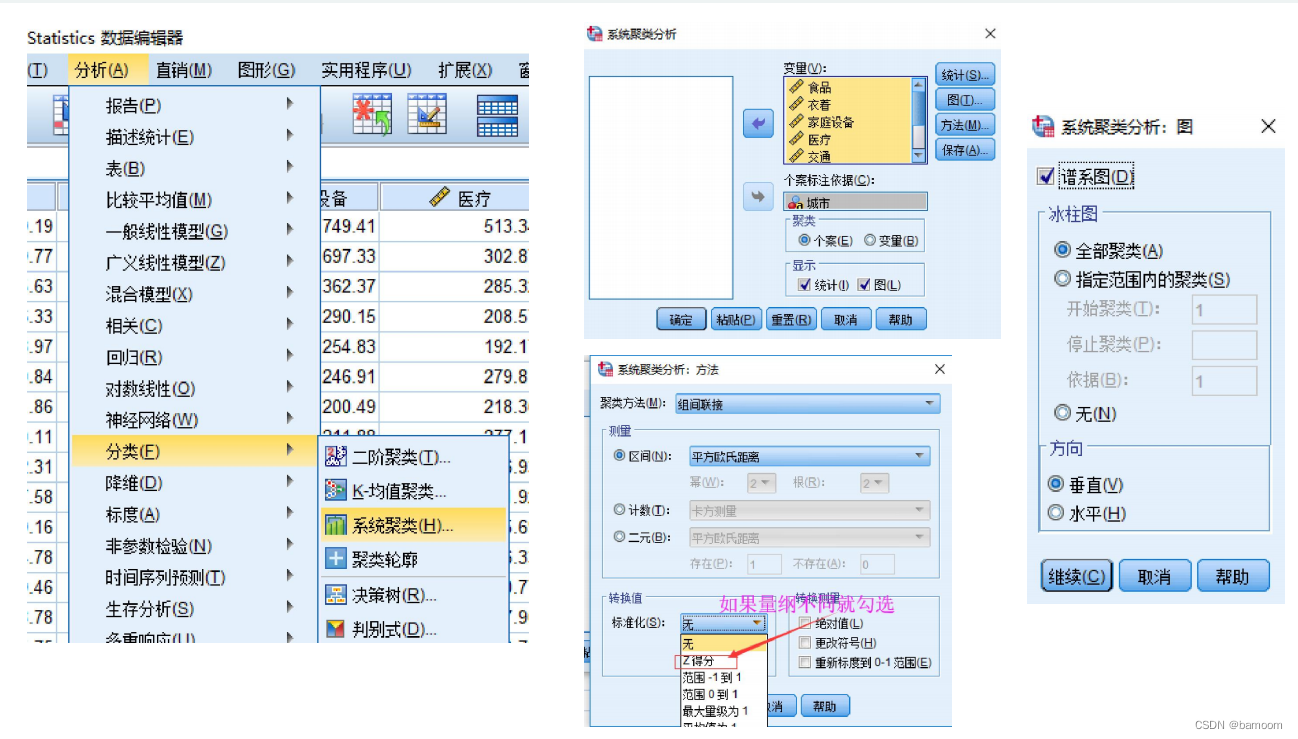The width and height of the screenshot is (1298, 739).
Task: Click 粘贴(P) button
Action: click(x=735, y=320)
